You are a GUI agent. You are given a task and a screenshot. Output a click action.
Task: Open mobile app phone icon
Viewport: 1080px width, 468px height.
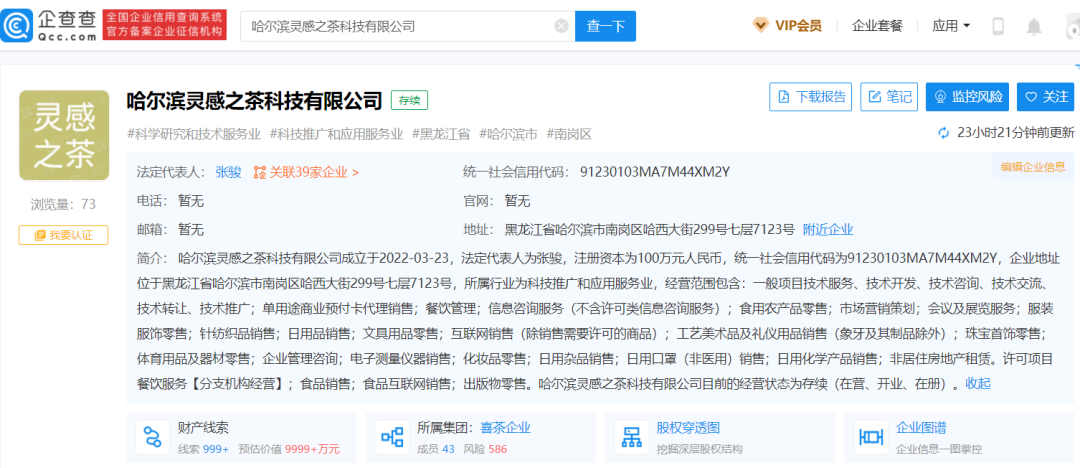[998, 26]
